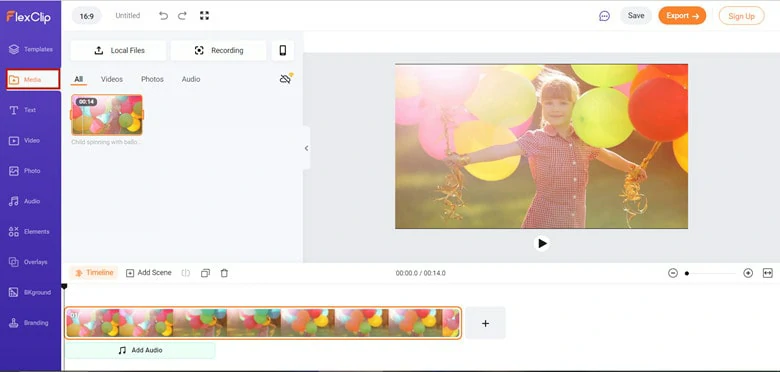
Task: Click the timeline zoom slider handle
Action: 687,273
